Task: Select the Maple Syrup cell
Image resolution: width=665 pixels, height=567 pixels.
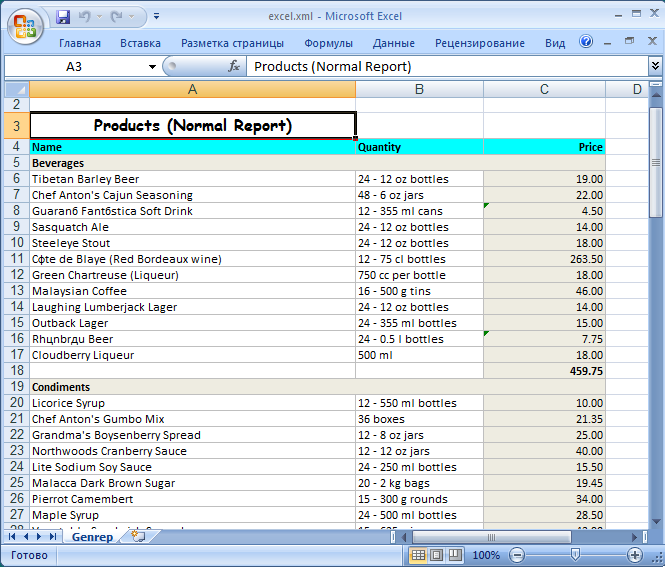Action: (193, 515)
